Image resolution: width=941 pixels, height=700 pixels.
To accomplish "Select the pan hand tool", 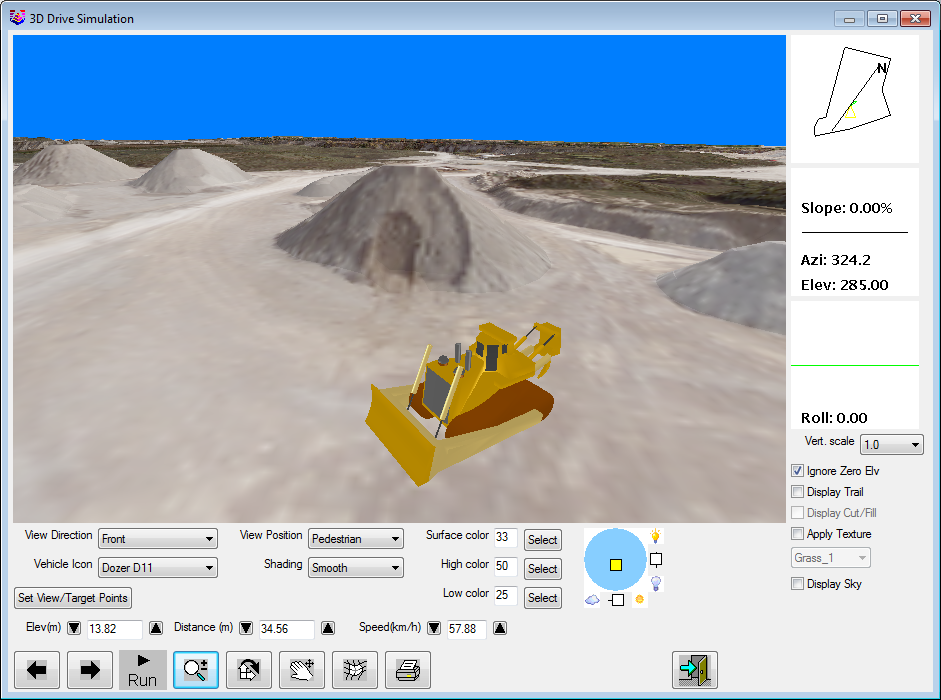I will pos(302,669).
